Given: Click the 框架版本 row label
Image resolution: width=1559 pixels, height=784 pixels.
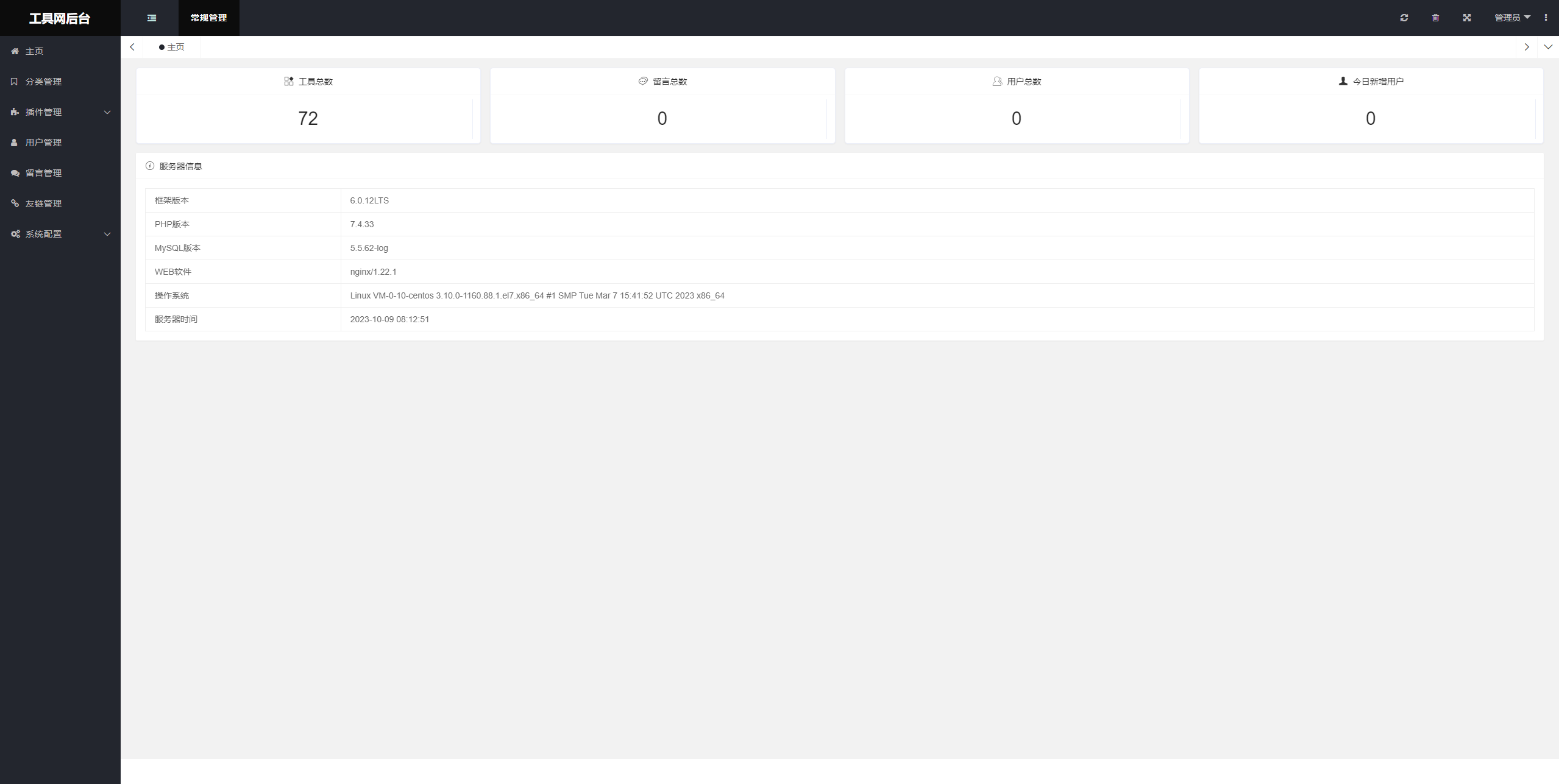Looking at the screenshot, I should click(x=172, y=200).
